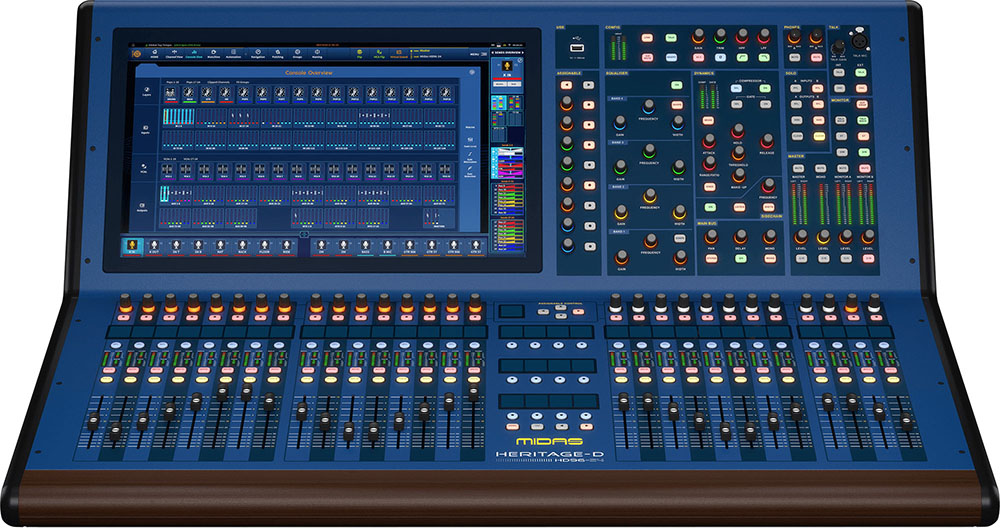
Task: Toggle the Sidechain LISTEN button
Action: point(739,207)
